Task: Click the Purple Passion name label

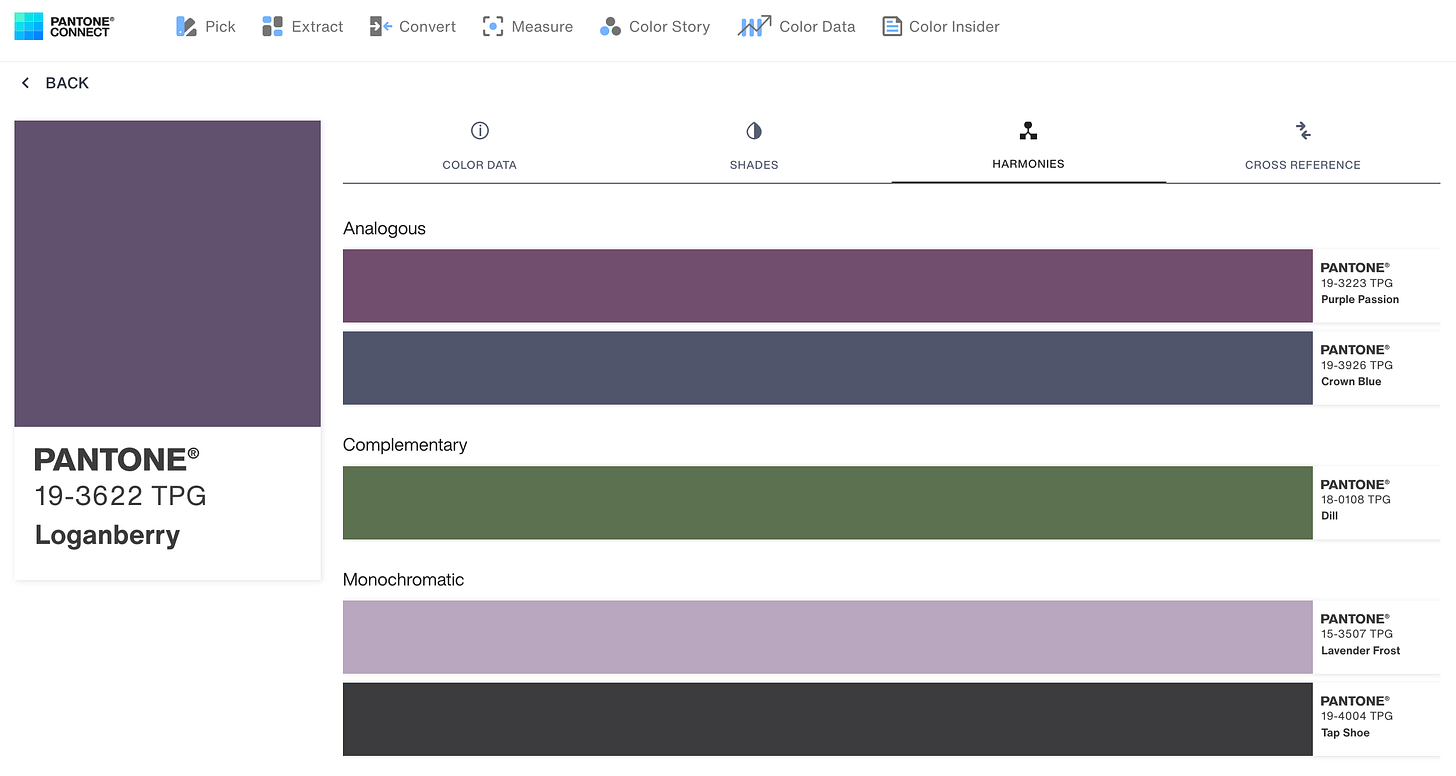Action: click(1360, 299)
